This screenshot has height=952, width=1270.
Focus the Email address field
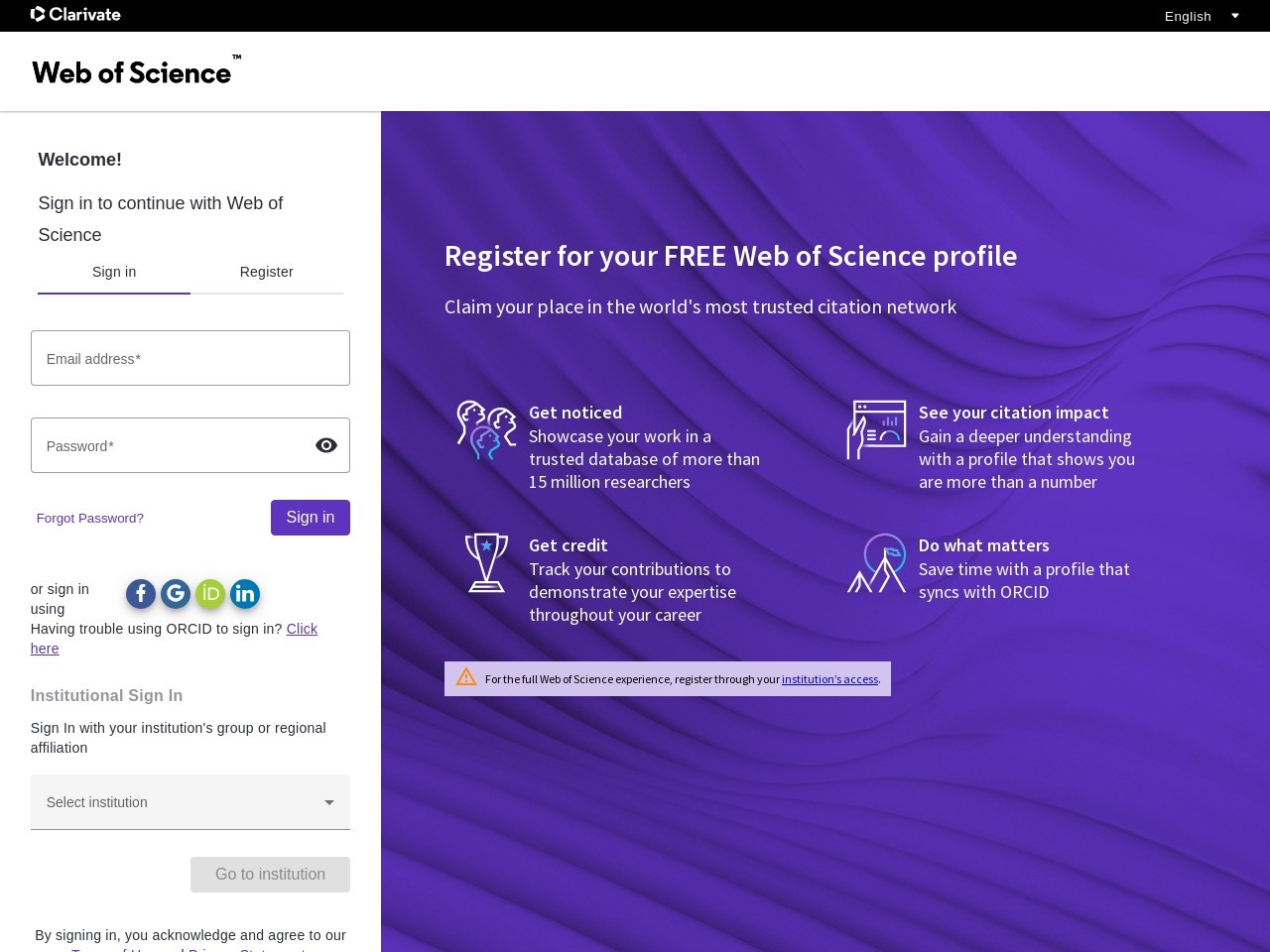pos(190,358)
